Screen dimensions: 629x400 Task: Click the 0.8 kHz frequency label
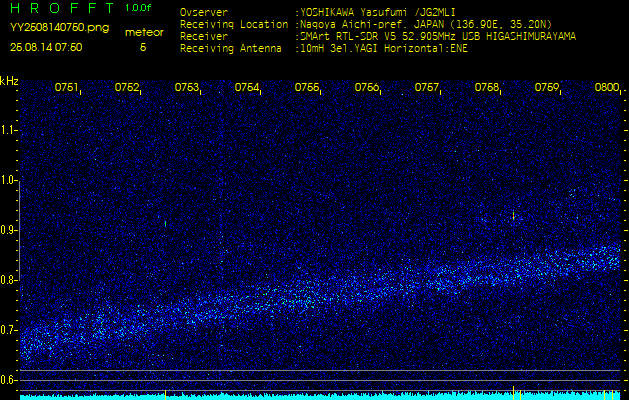pyautogui.click(x=8, y=280)
